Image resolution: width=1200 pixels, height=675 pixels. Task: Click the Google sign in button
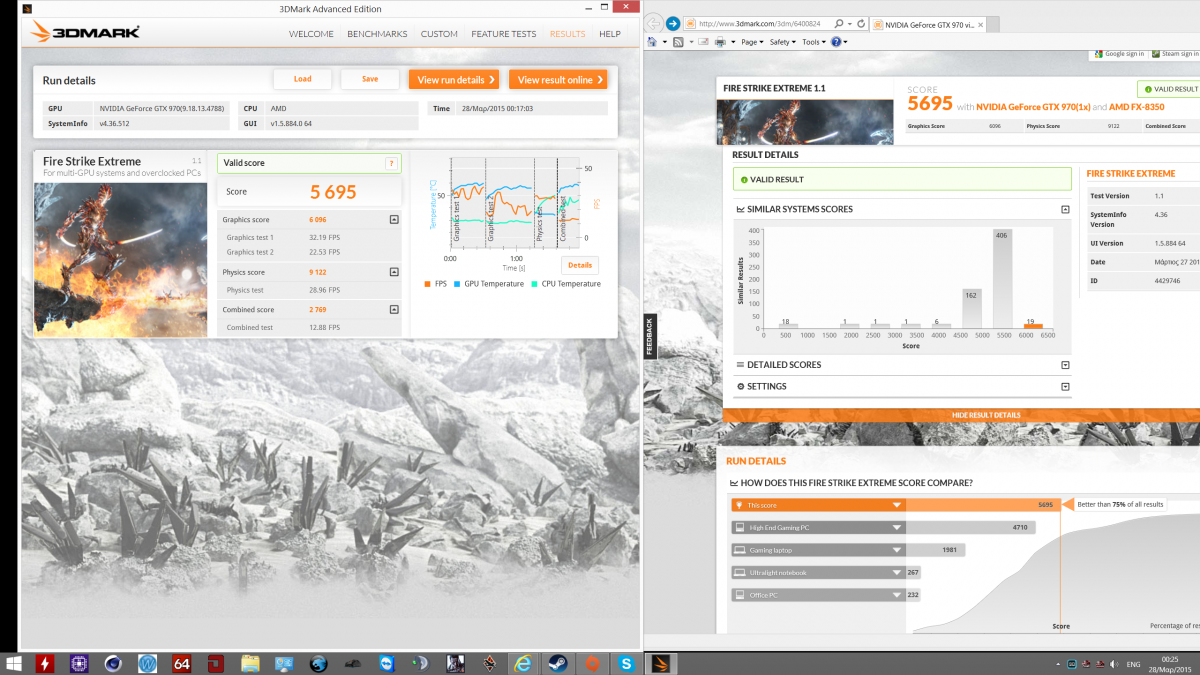pos(1119,54)
